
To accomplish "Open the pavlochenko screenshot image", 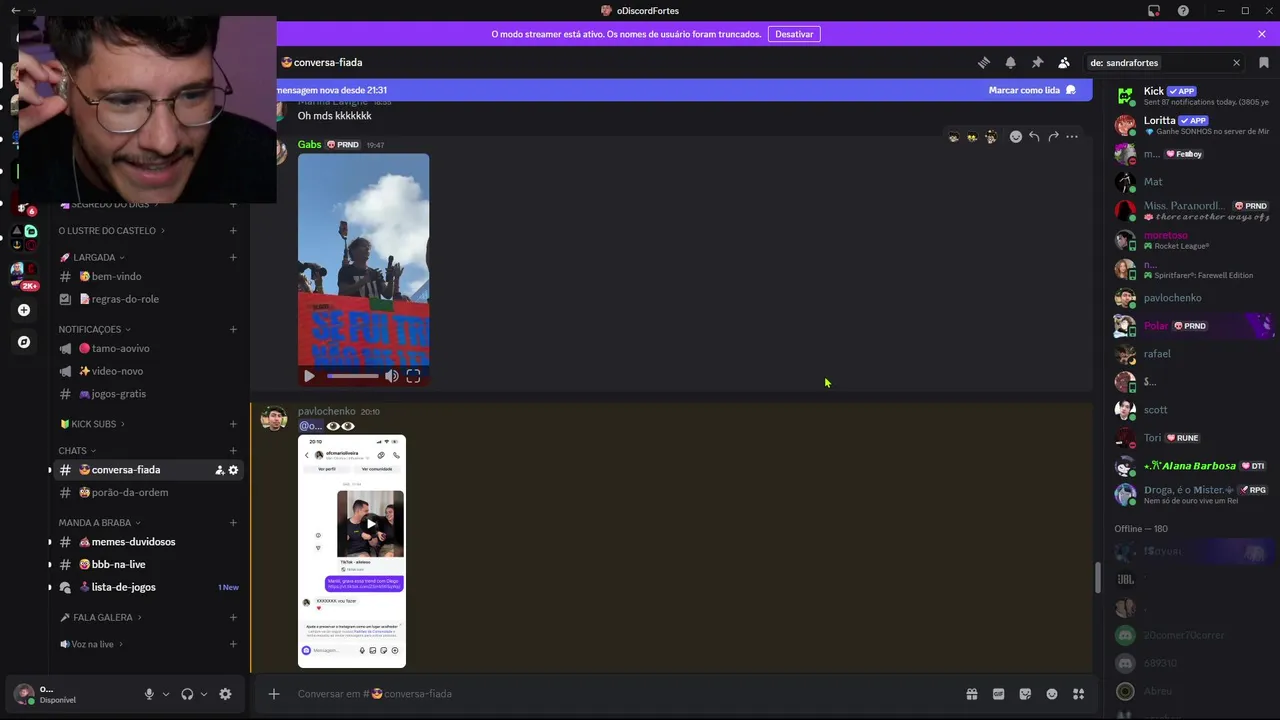I will tap(352, 551).
